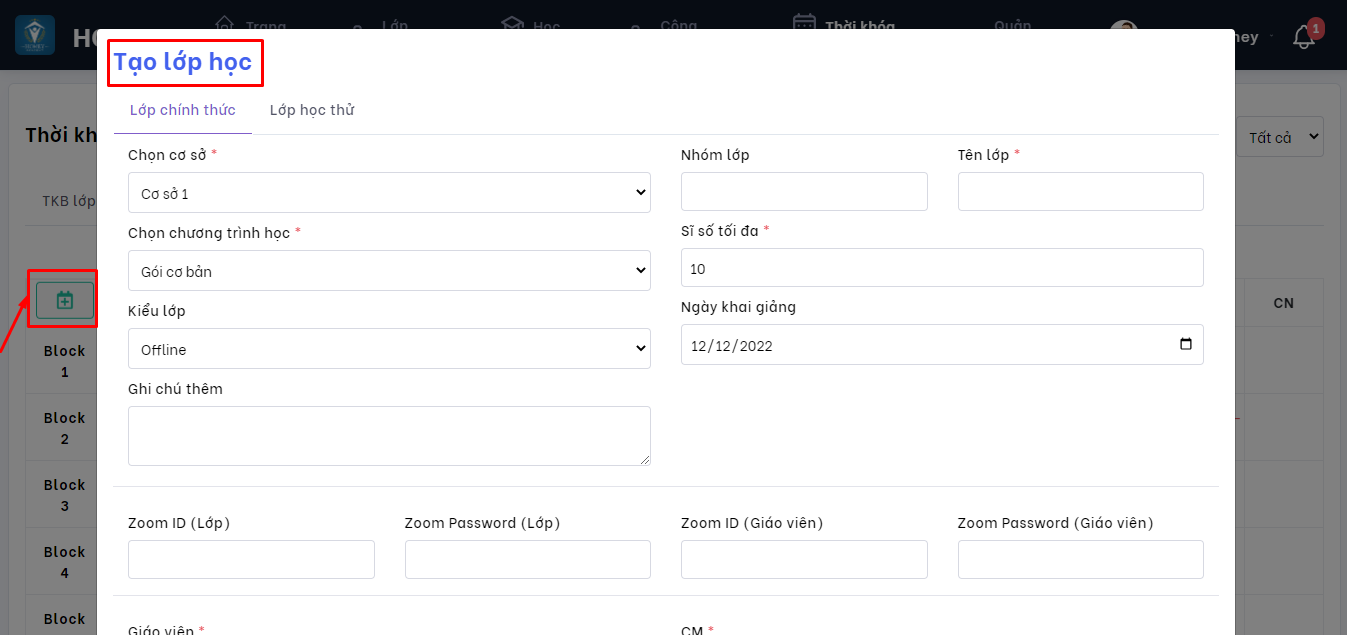Open the Chọn chương trình học dropdown
Screen dimensions: 1347x635
tap(388, 270)
